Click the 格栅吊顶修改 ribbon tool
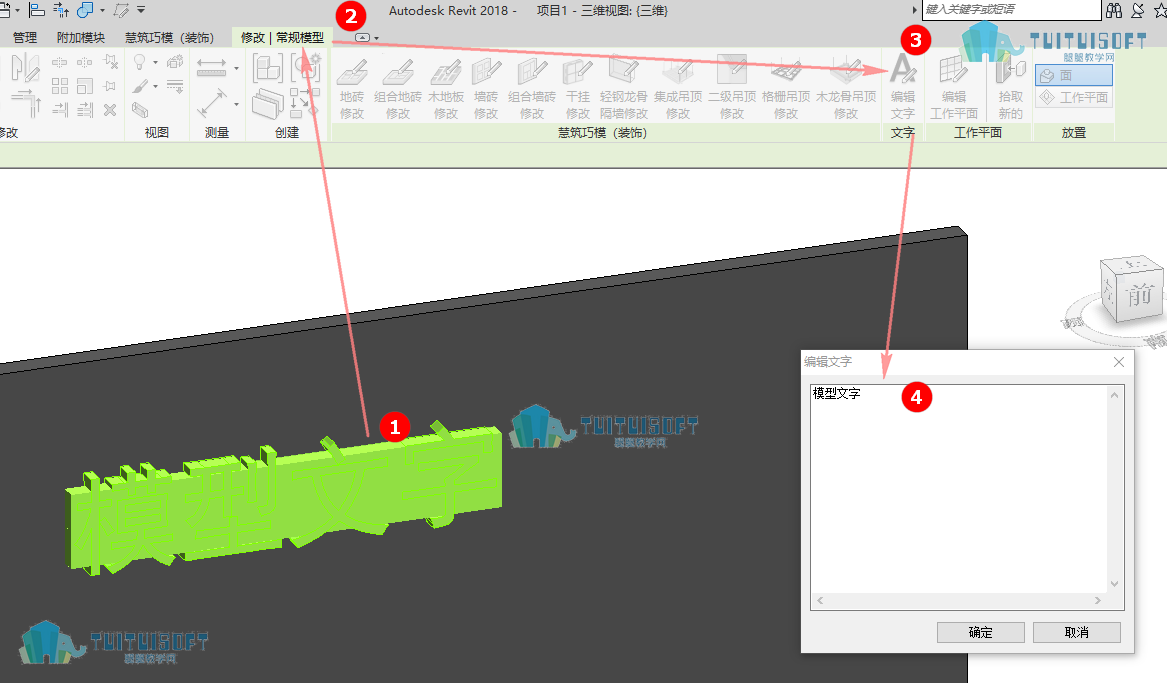This screenshot has width=1167, height=683. point(786,87)
